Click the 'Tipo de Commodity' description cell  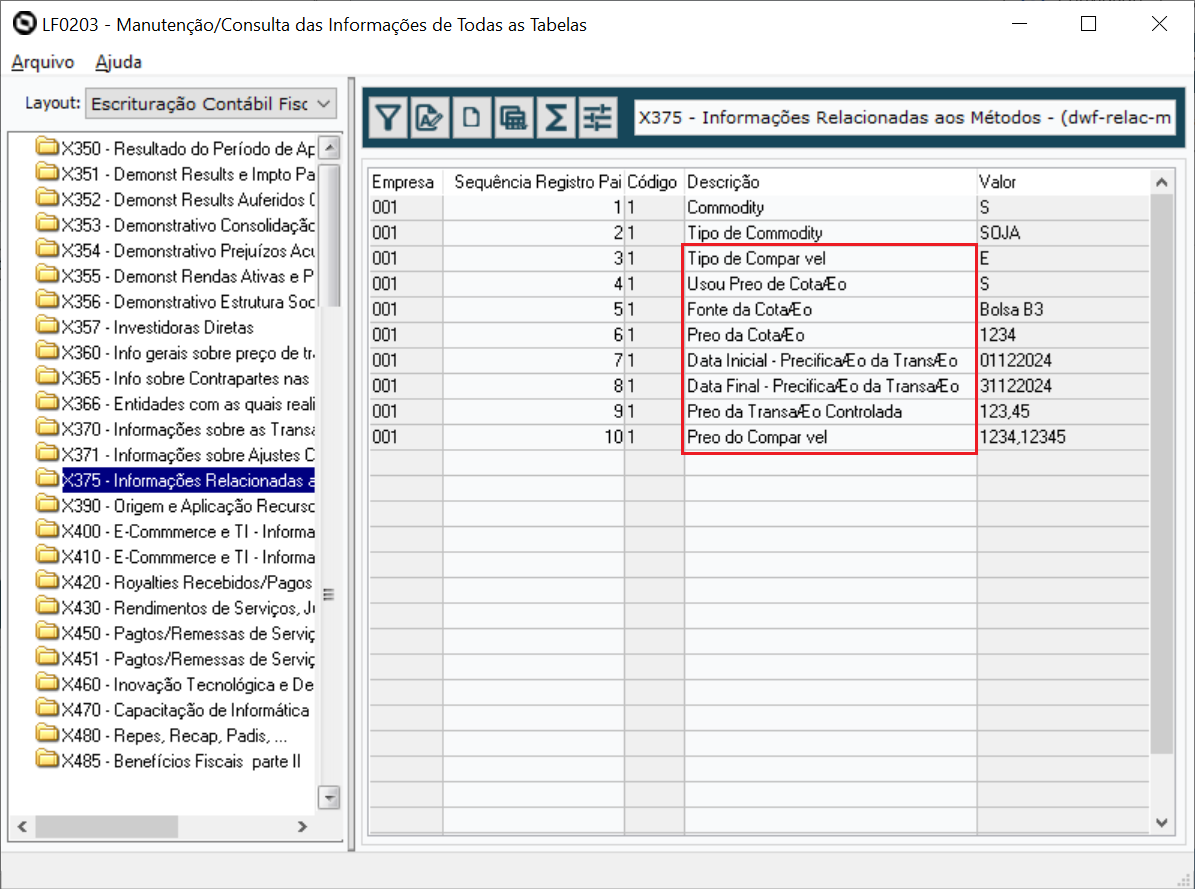(831, 233)
